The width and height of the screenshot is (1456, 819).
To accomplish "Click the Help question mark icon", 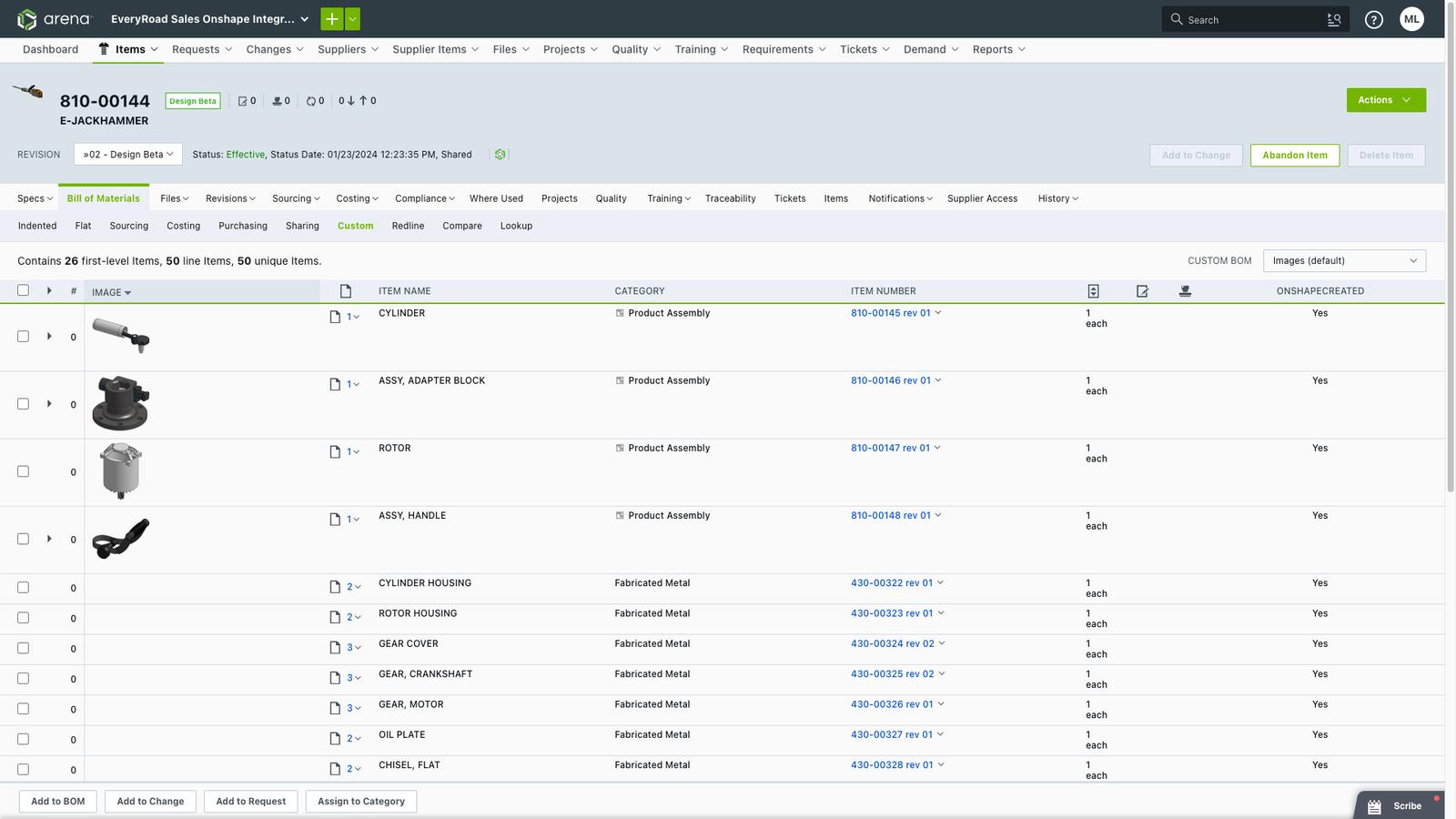I will pyautogui.click(x=1374, y=19).
